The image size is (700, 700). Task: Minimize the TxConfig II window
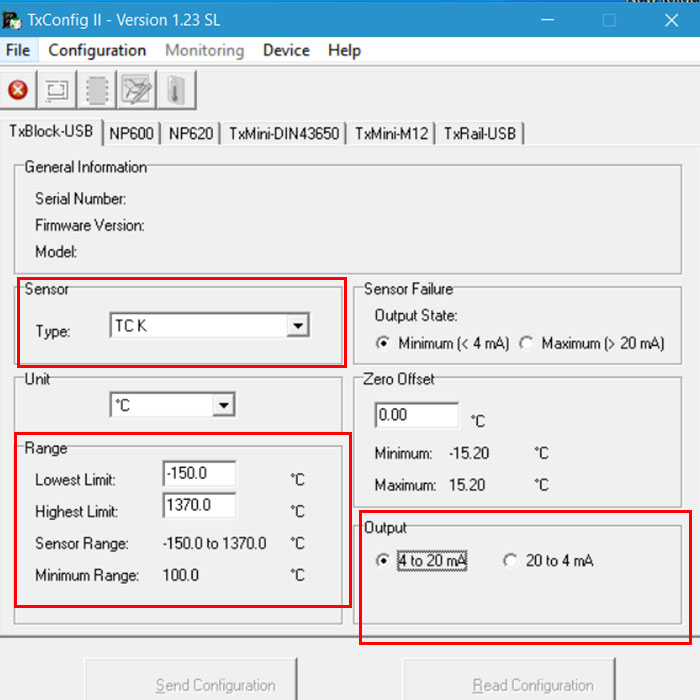[548, 20]
